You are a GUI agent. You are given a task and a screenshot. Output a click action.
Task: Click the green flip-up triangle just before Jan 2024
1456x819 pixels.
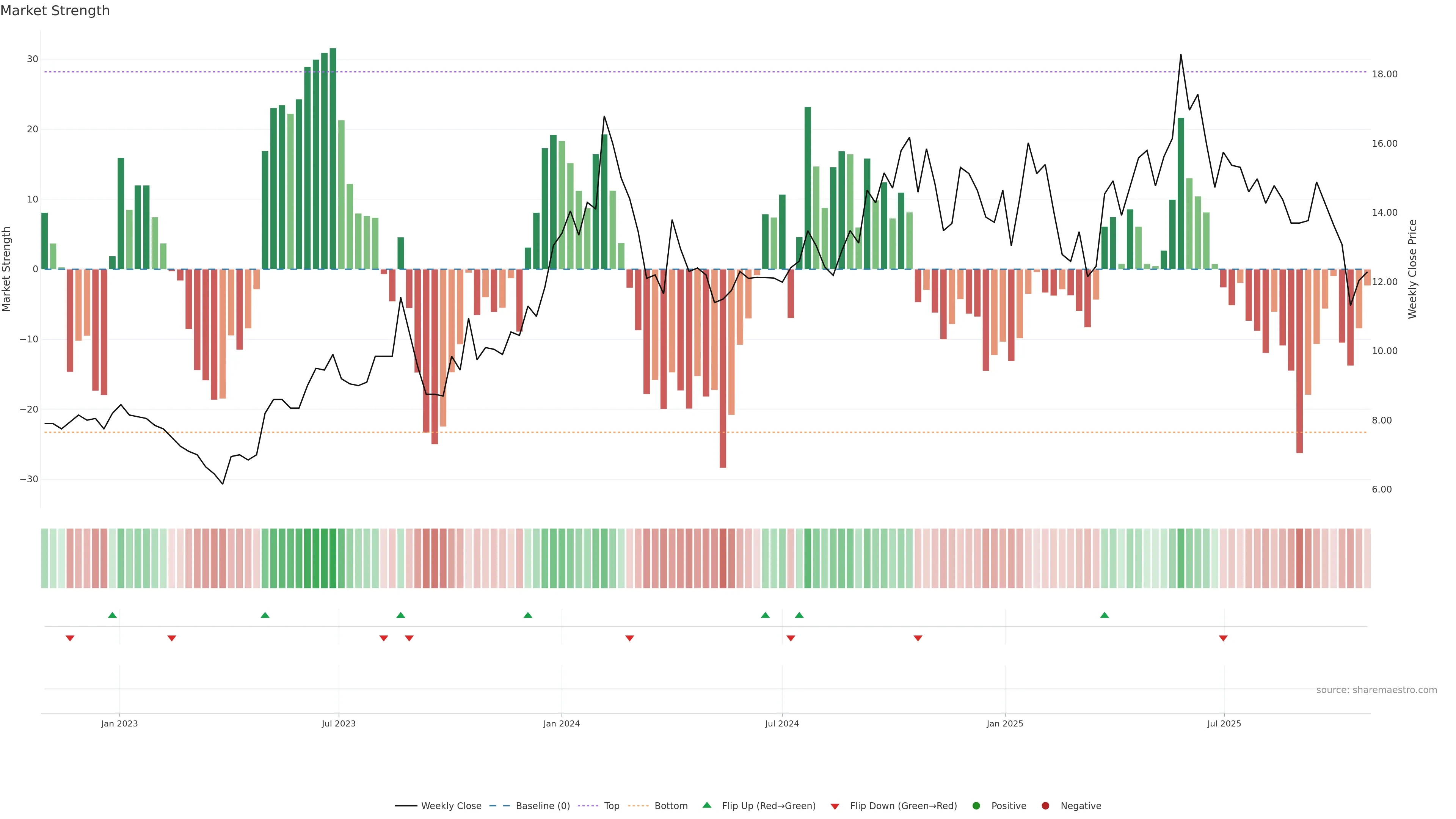click(x=528, y=615)
